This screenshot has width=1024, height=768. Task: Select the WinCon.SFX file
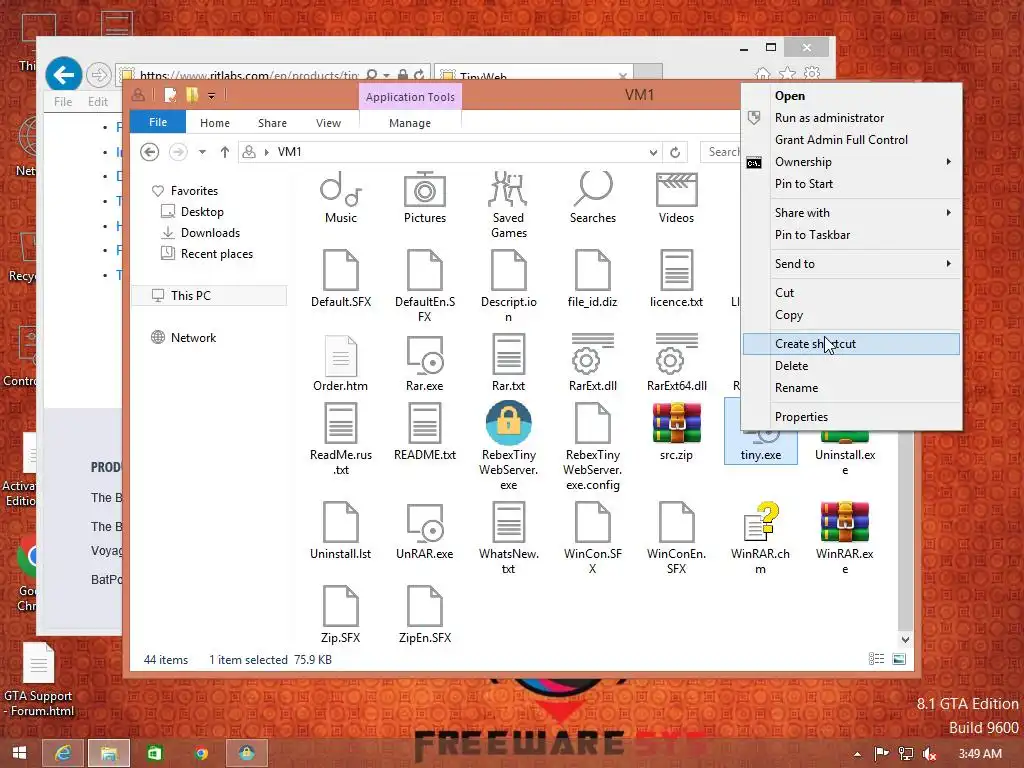click(592, 538)
